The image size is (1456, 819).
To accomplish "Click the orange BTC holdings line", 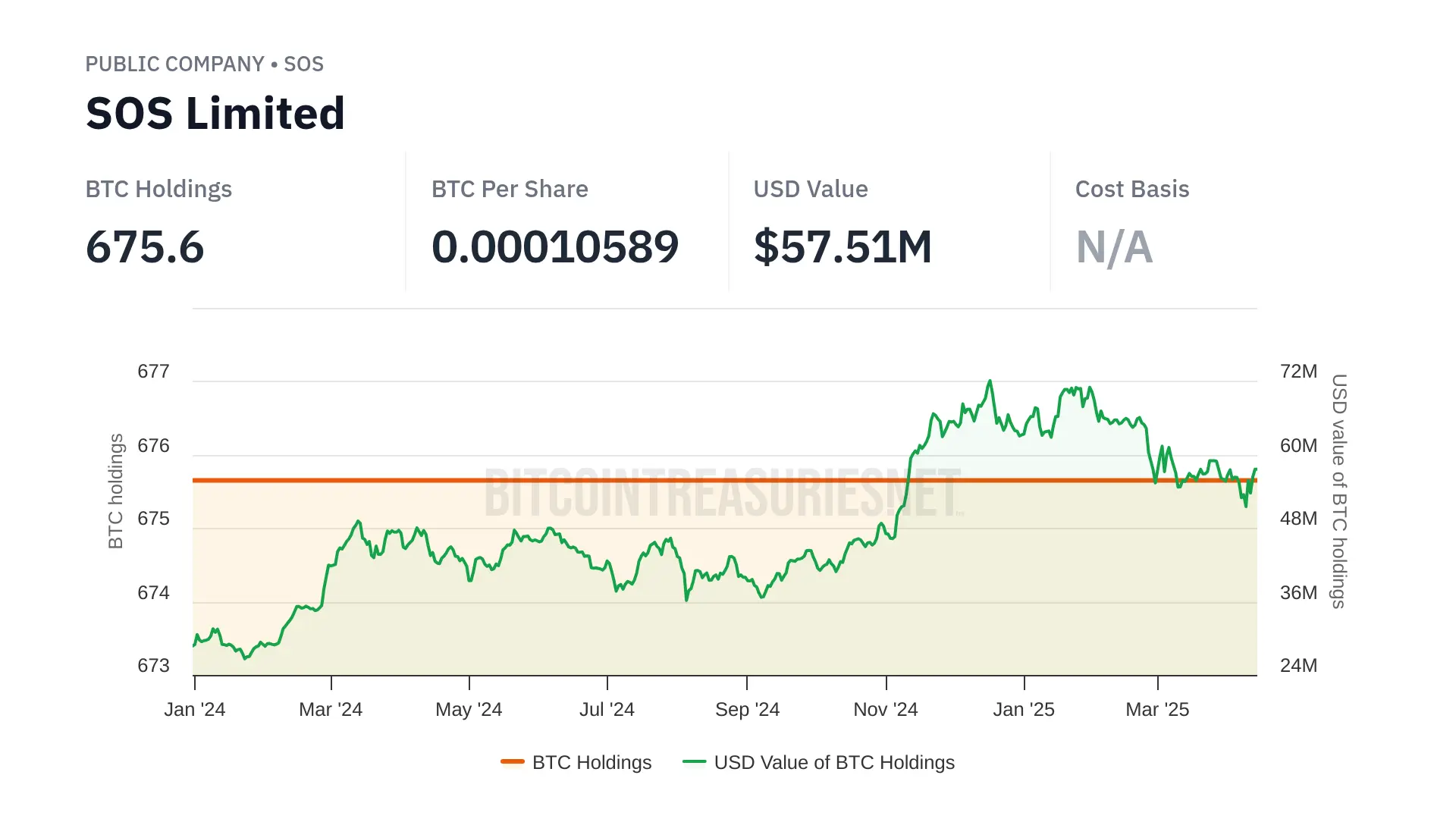I will [x=341, y=480].
